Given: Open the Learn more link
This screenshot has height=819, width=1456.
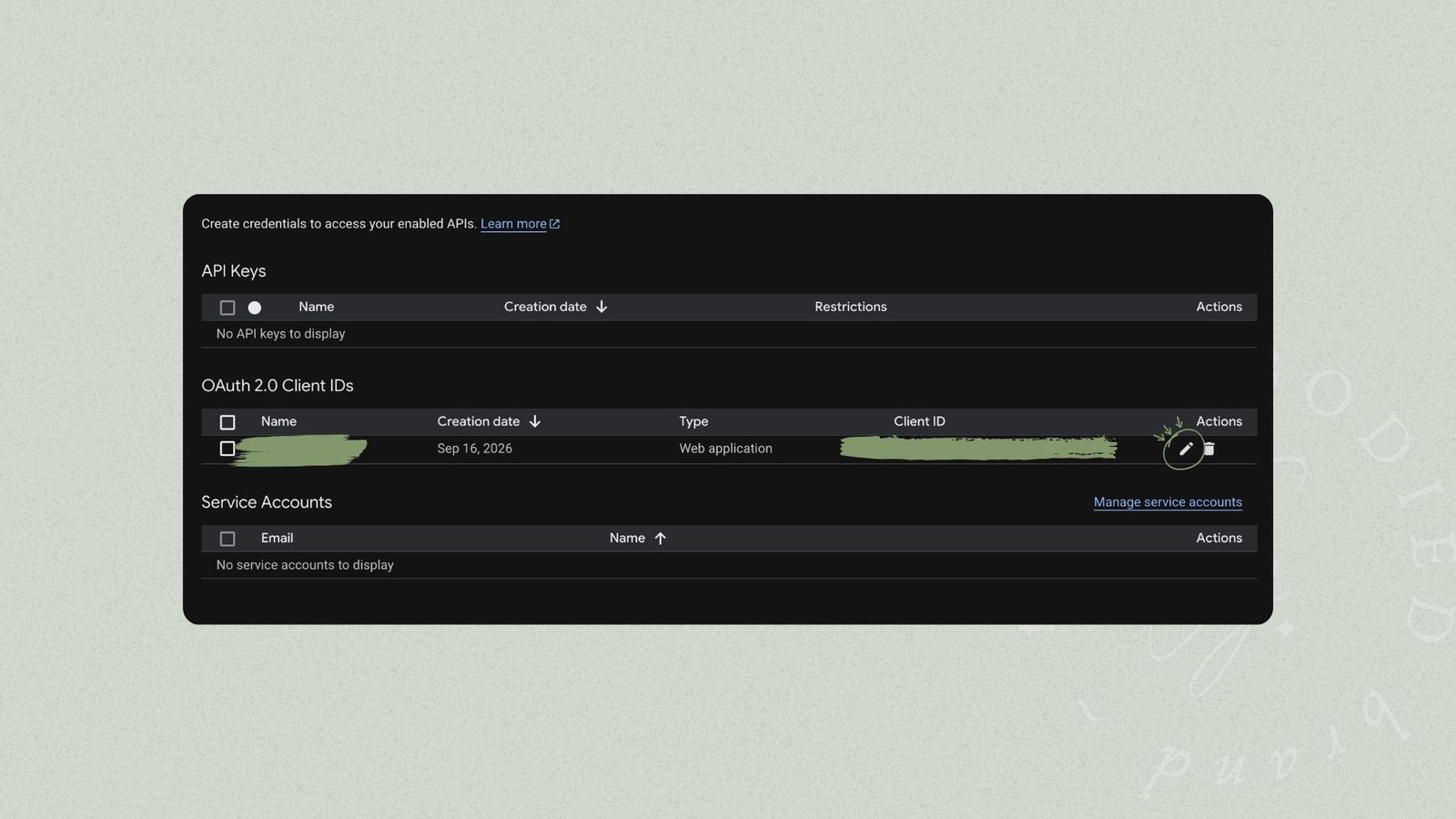Looking at the screenshot, I should pyautogui.click(x=513, y=224).
